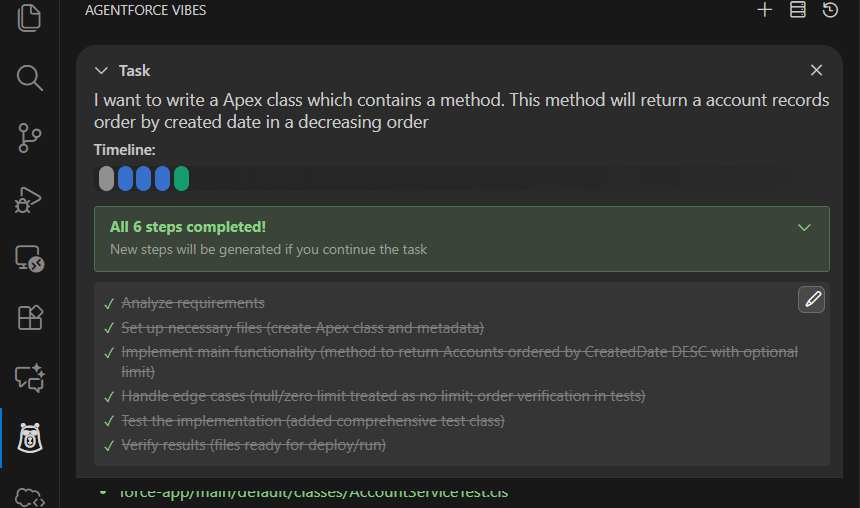Open the Extensions view

pos(29,318)
